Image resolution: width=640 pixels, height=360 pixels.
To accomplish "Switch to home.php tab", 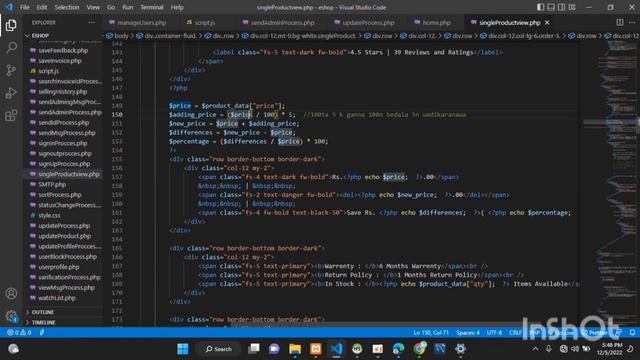I will [x=436, y=22].
